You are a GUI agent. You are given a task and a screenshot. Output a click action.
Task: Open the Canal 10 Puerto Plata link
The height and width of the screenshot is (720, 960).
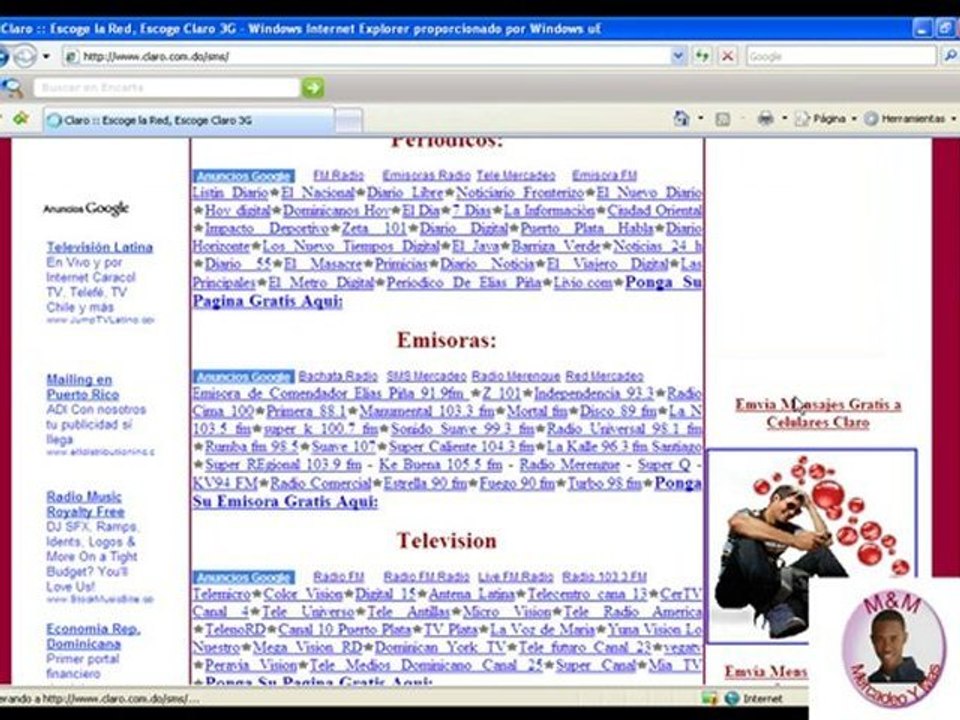tap(344, 629)
